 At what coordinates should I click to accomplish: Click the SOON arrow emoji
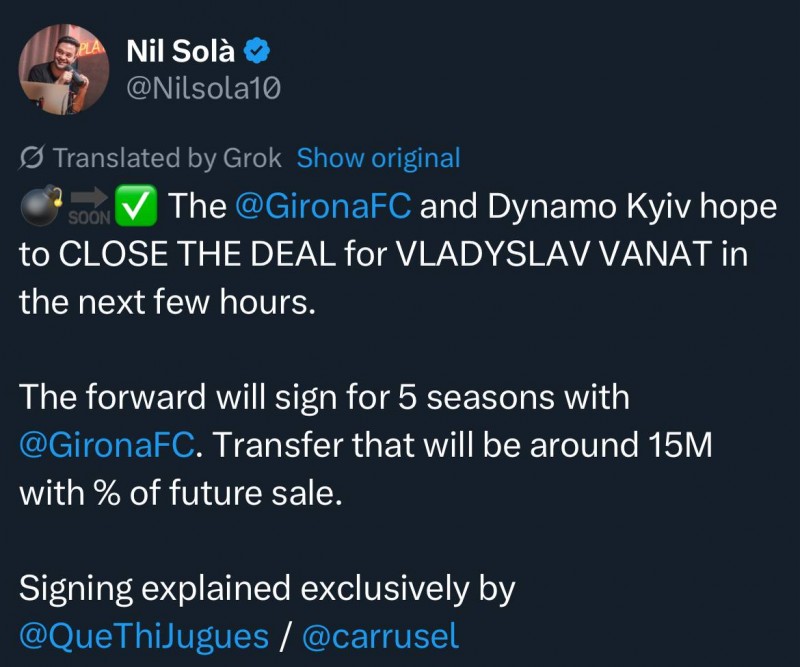pyautogui.click(x=86, y=207)
